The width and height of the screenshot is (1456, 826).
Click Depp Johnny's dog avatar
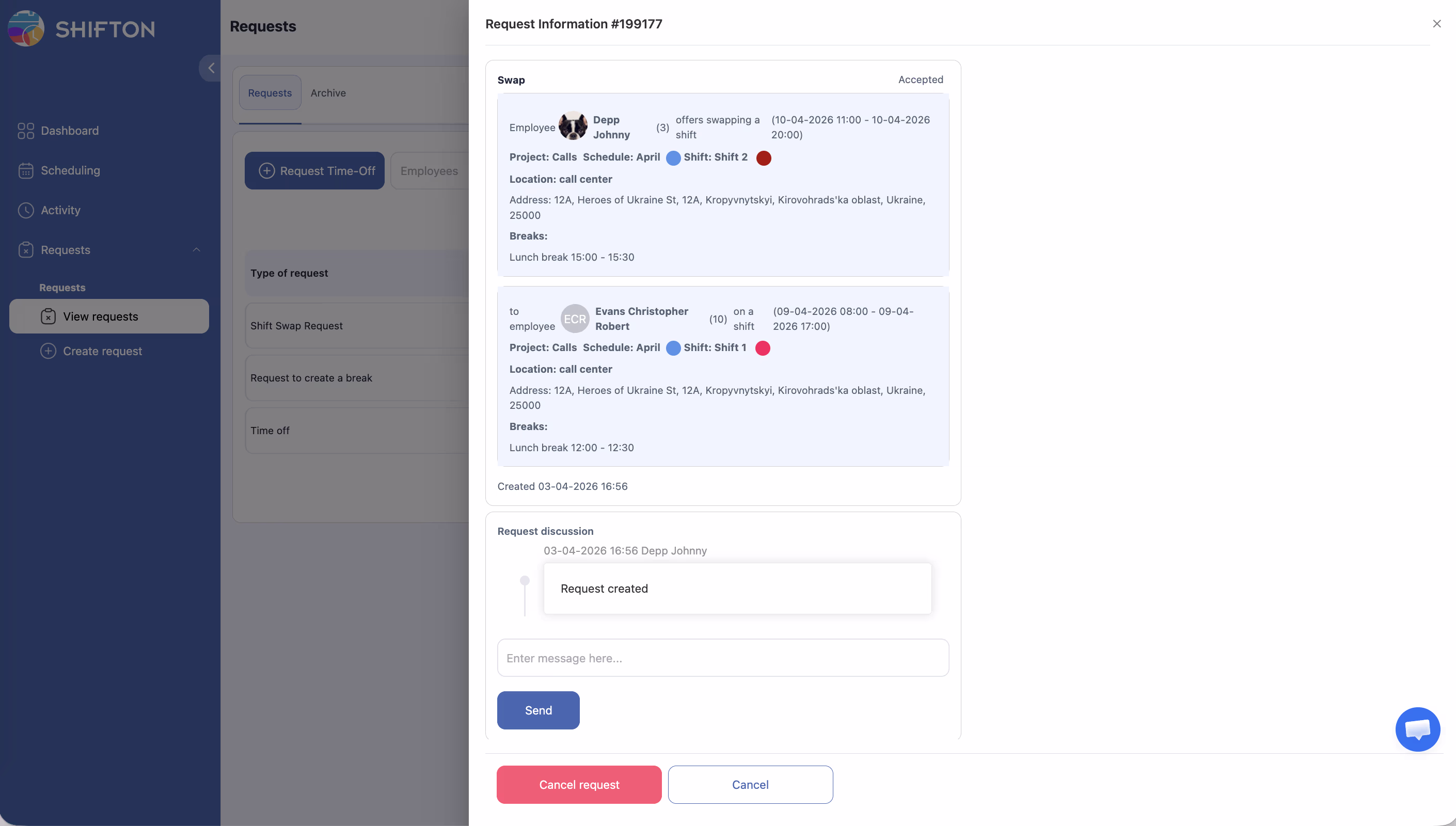point(573,126)
